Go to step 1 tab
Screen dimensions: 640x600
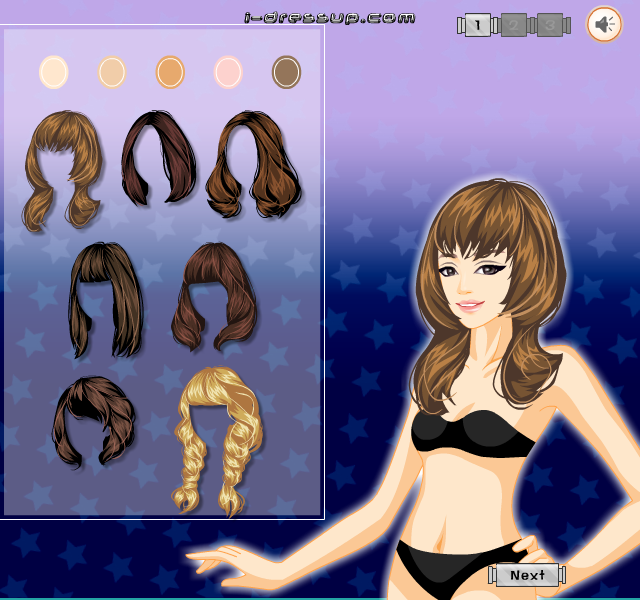click(x=478, y=25)
